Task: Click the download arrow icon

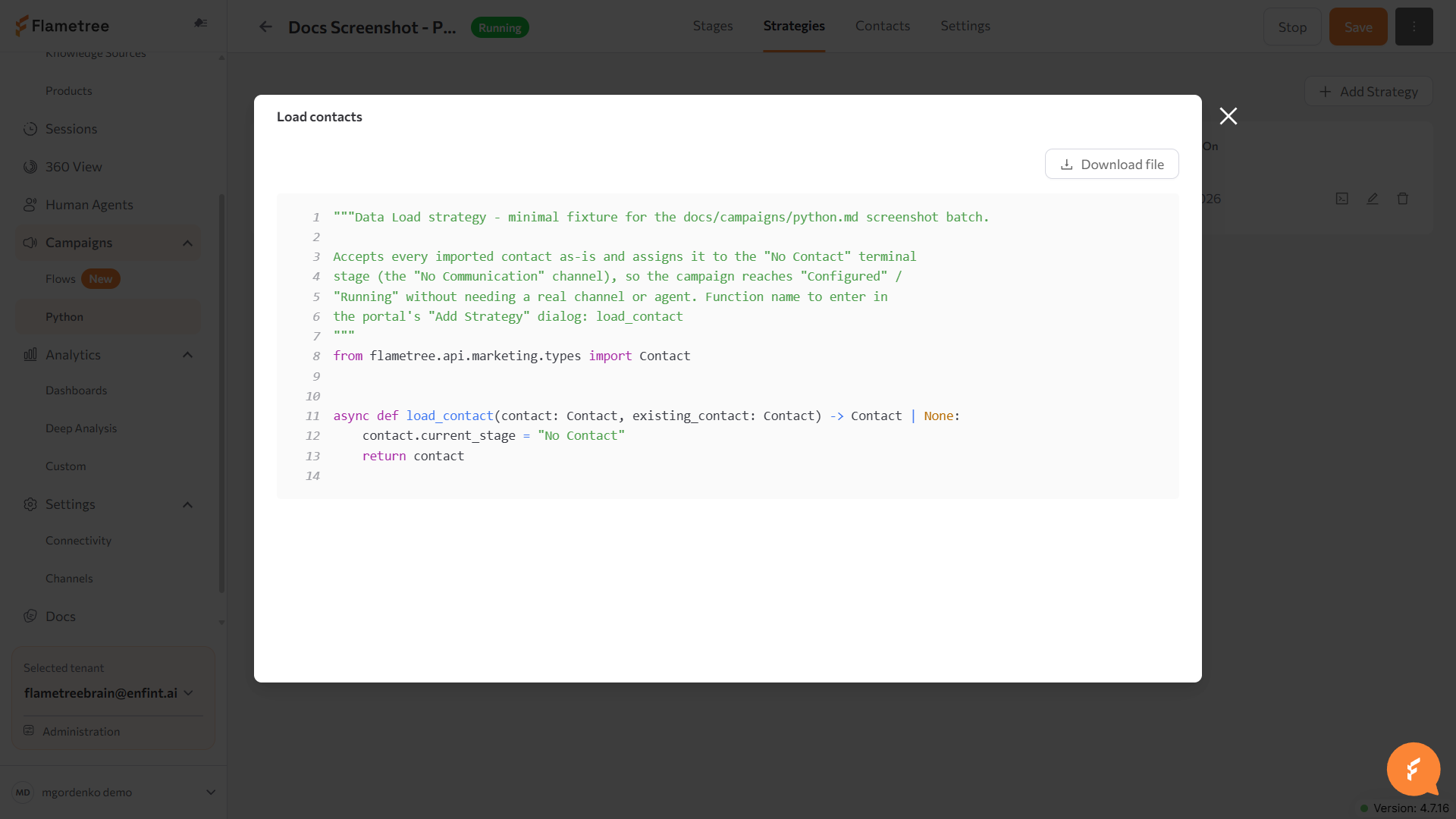Action: coord(1066,165)
